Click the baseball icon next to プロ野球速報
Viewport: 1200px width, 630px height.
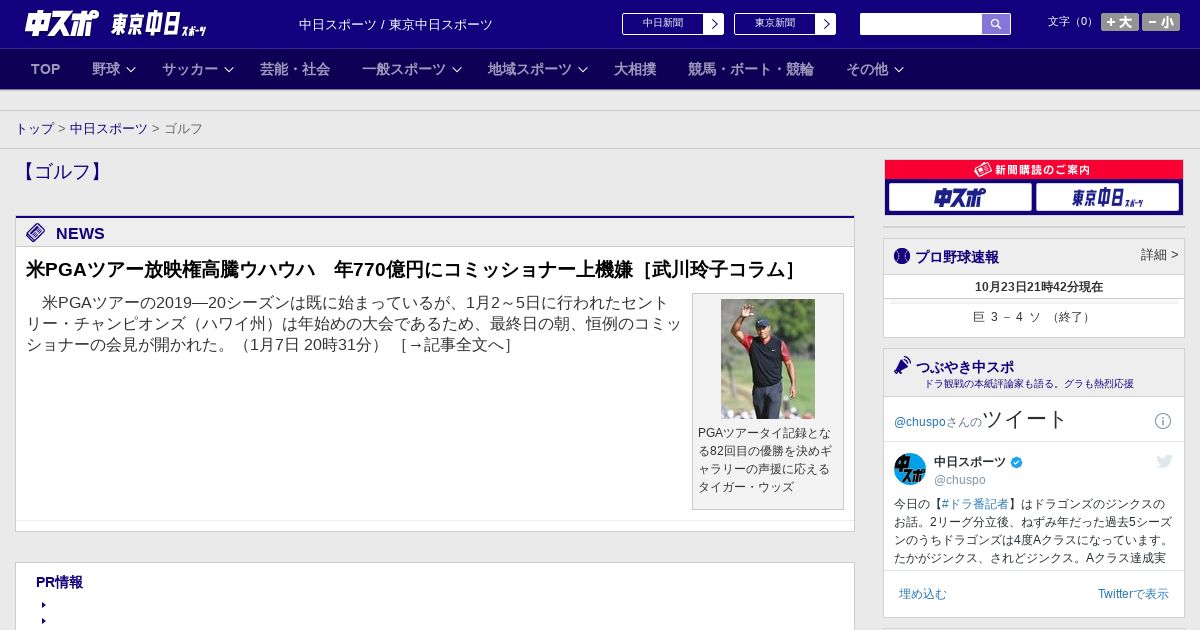tap(902, 256)
